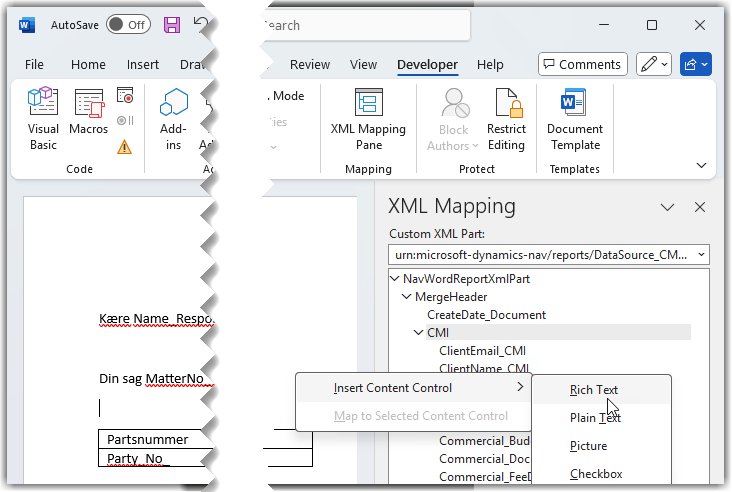Open the Custom XML Part dropdown
732x492 pixels.
[x=699, y=255]
